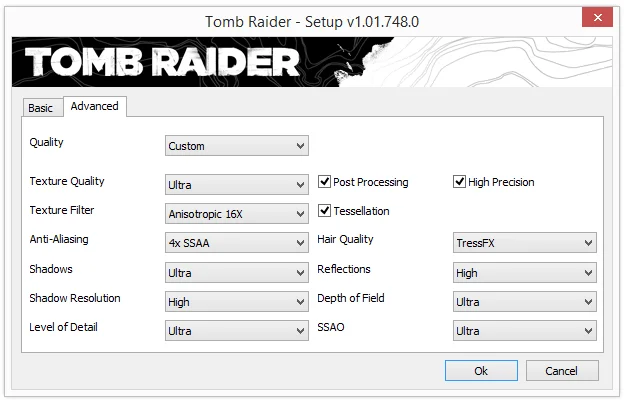Open the Texture Filter combo box

(237, 214)
